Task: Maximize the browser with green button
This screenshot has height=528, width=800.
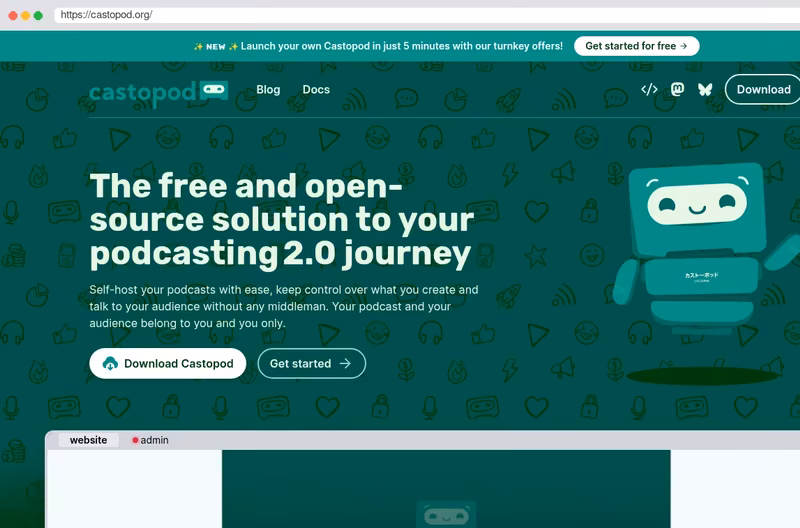Action: coord(38,15)
